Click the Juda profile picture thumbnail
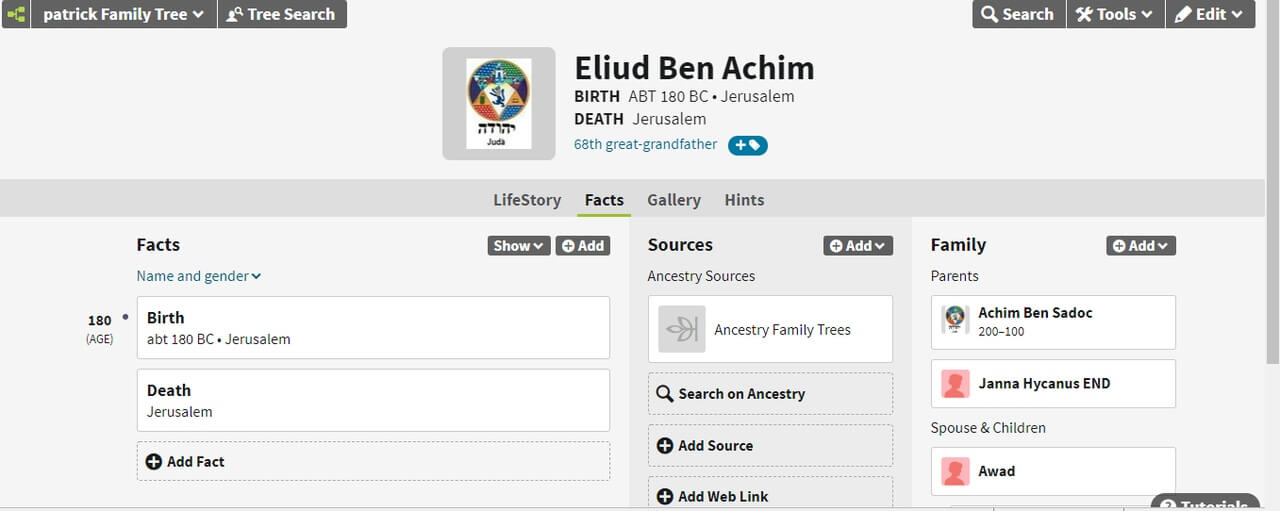 (499, 104)
